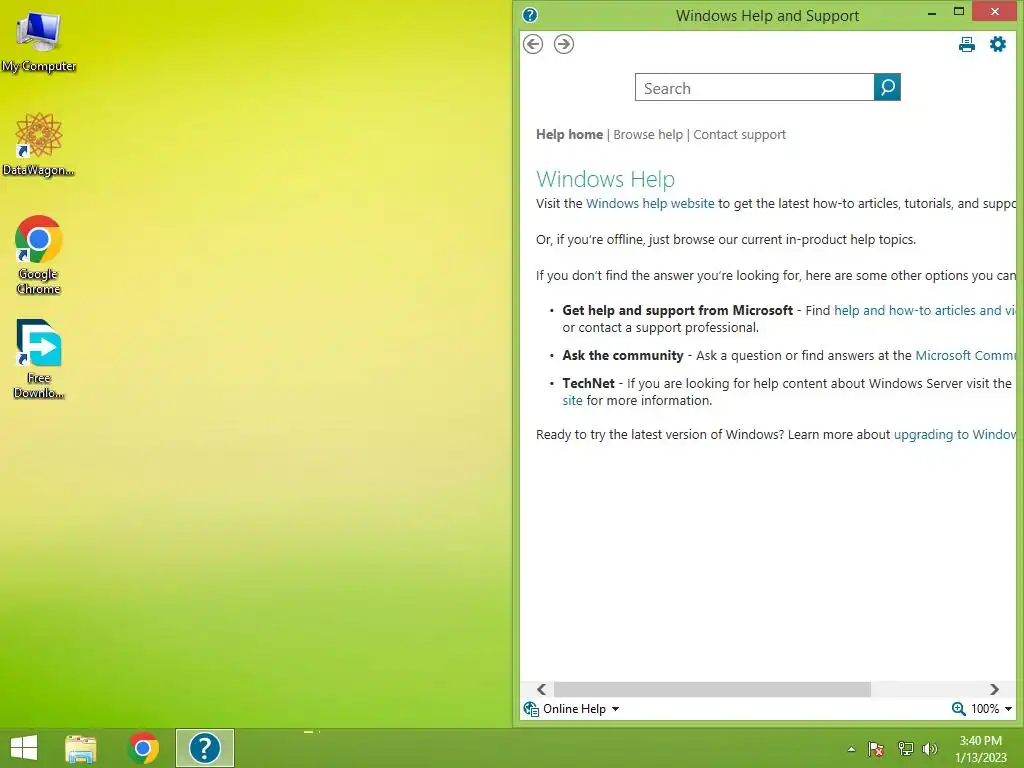Focus the Search text box
The width and height of the screenshot is (1024, 768).
tap(754, 88)
